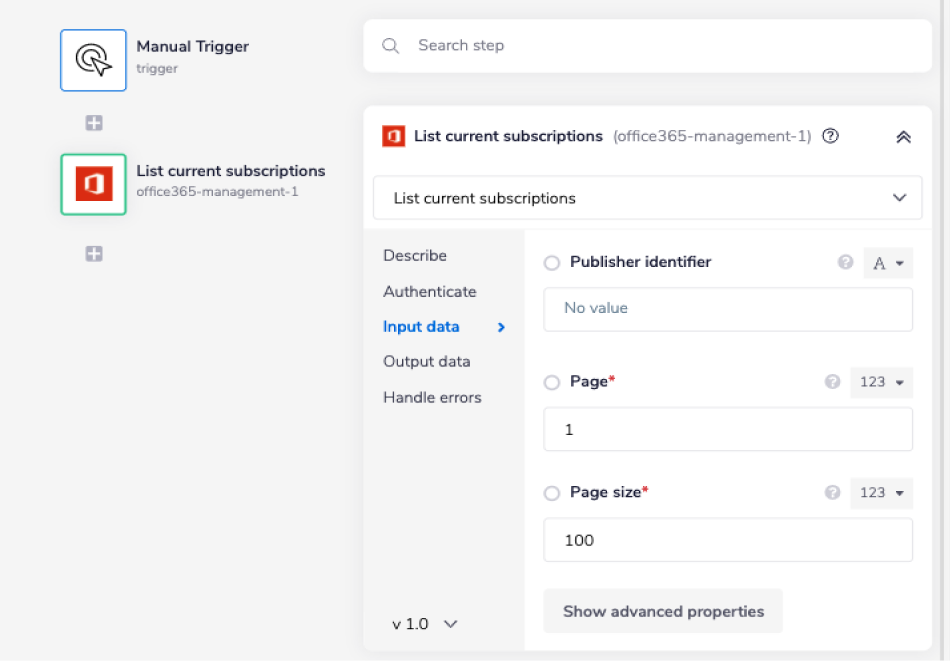
Task: Click the help icon next to Page size
Action: 830,492
